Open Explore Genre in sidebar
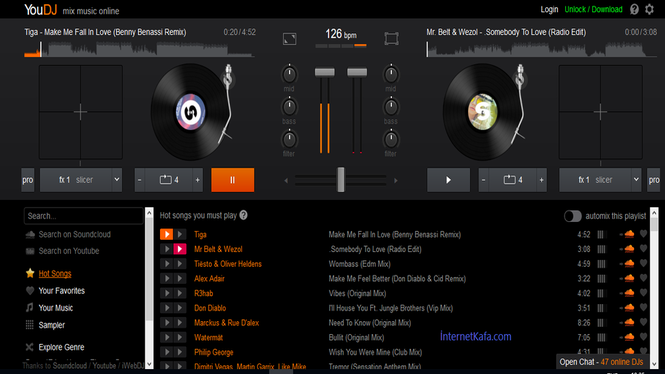 pos(61,347)
